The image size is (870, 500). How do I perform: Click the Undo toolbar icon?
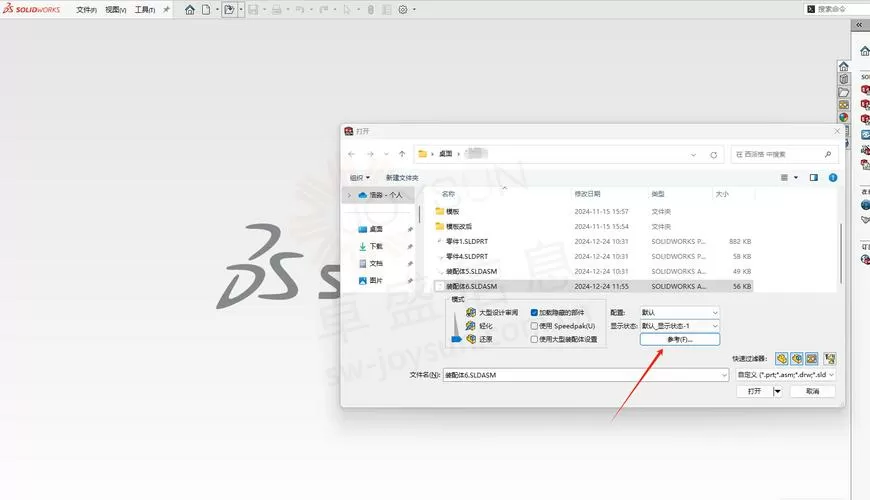(300, 9)
